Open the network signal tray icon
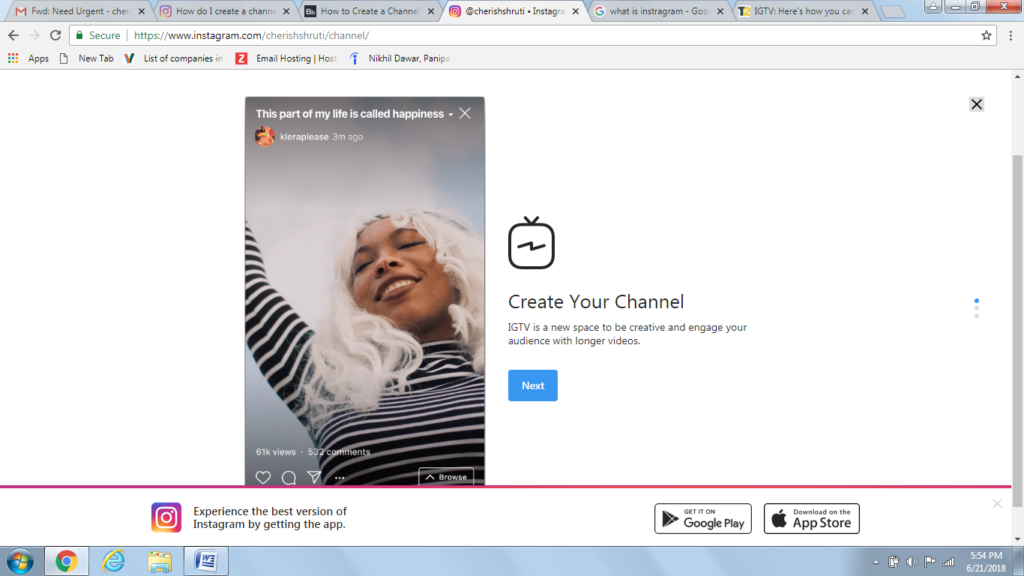1024x576 pixels. [x=948, y=562]
